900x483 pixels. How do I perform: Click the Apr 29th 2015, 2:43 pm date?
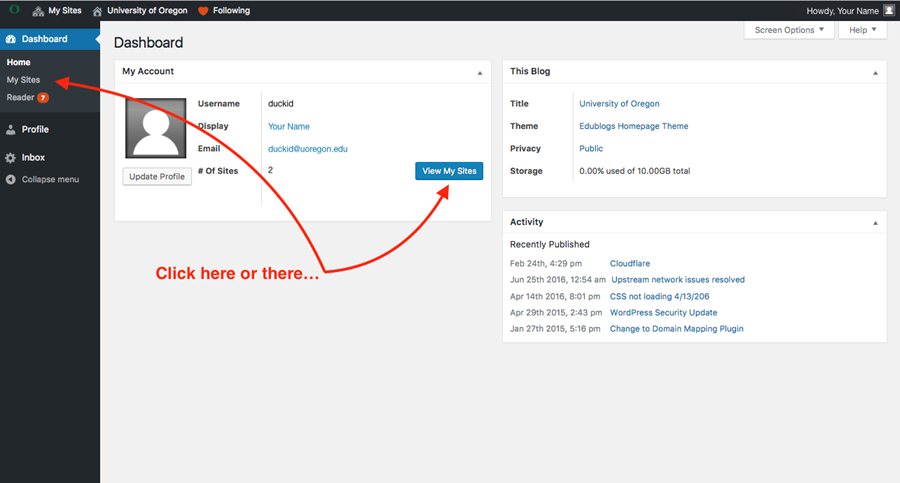point(556,312)
